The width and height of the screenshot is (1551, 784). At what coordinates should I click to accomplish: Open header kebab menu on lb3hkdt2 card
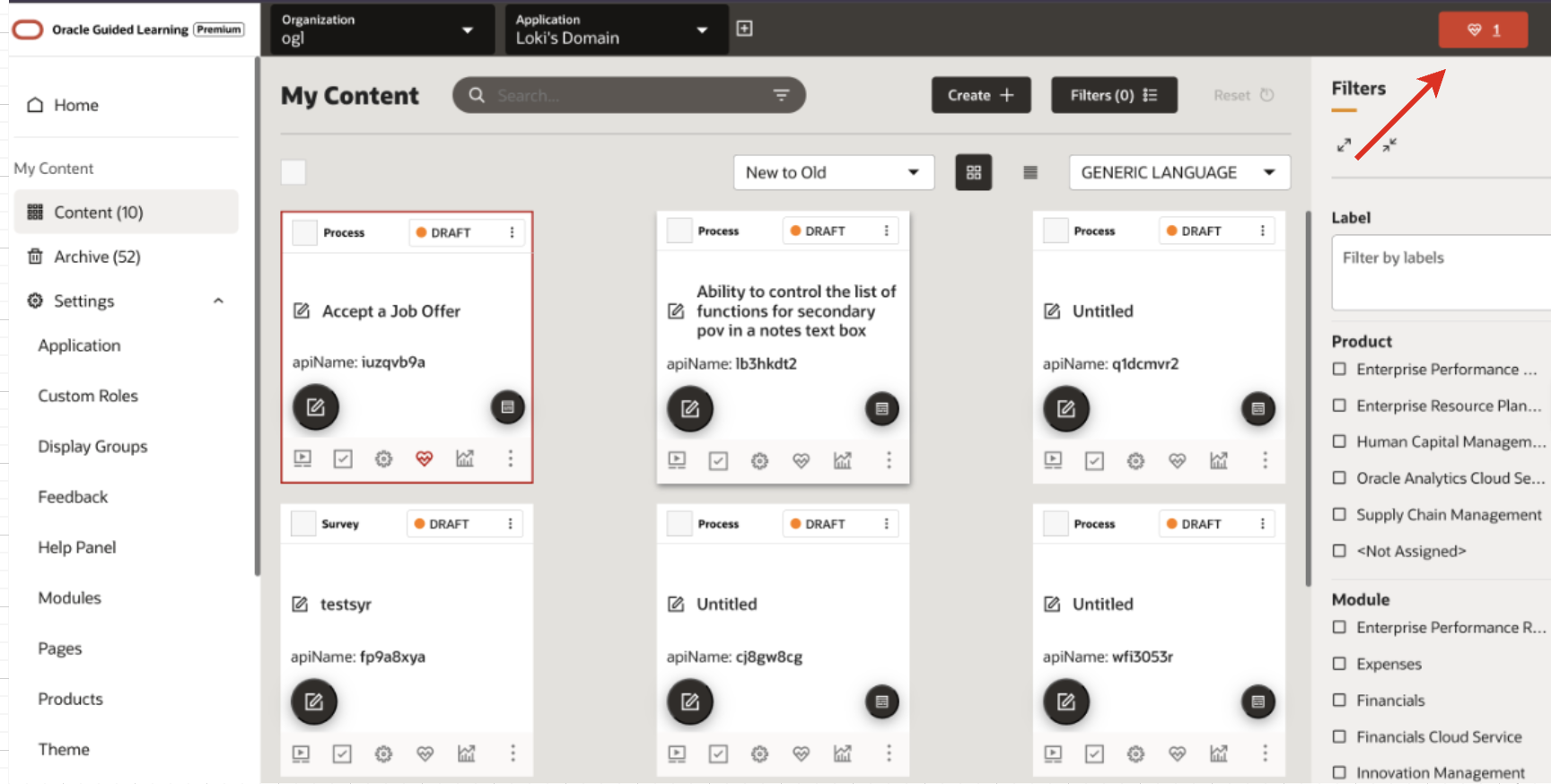coord(887,231)
